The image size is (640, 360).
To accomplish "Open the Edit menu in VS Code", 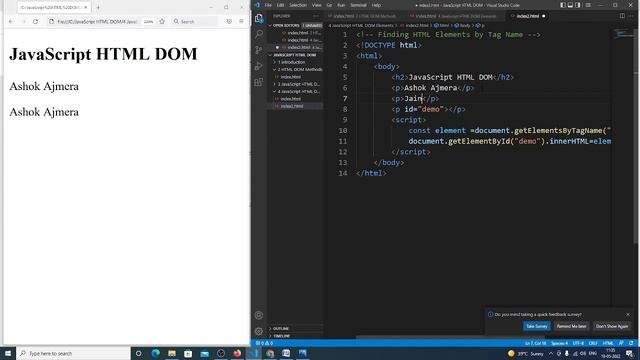I will click(280, 5).
